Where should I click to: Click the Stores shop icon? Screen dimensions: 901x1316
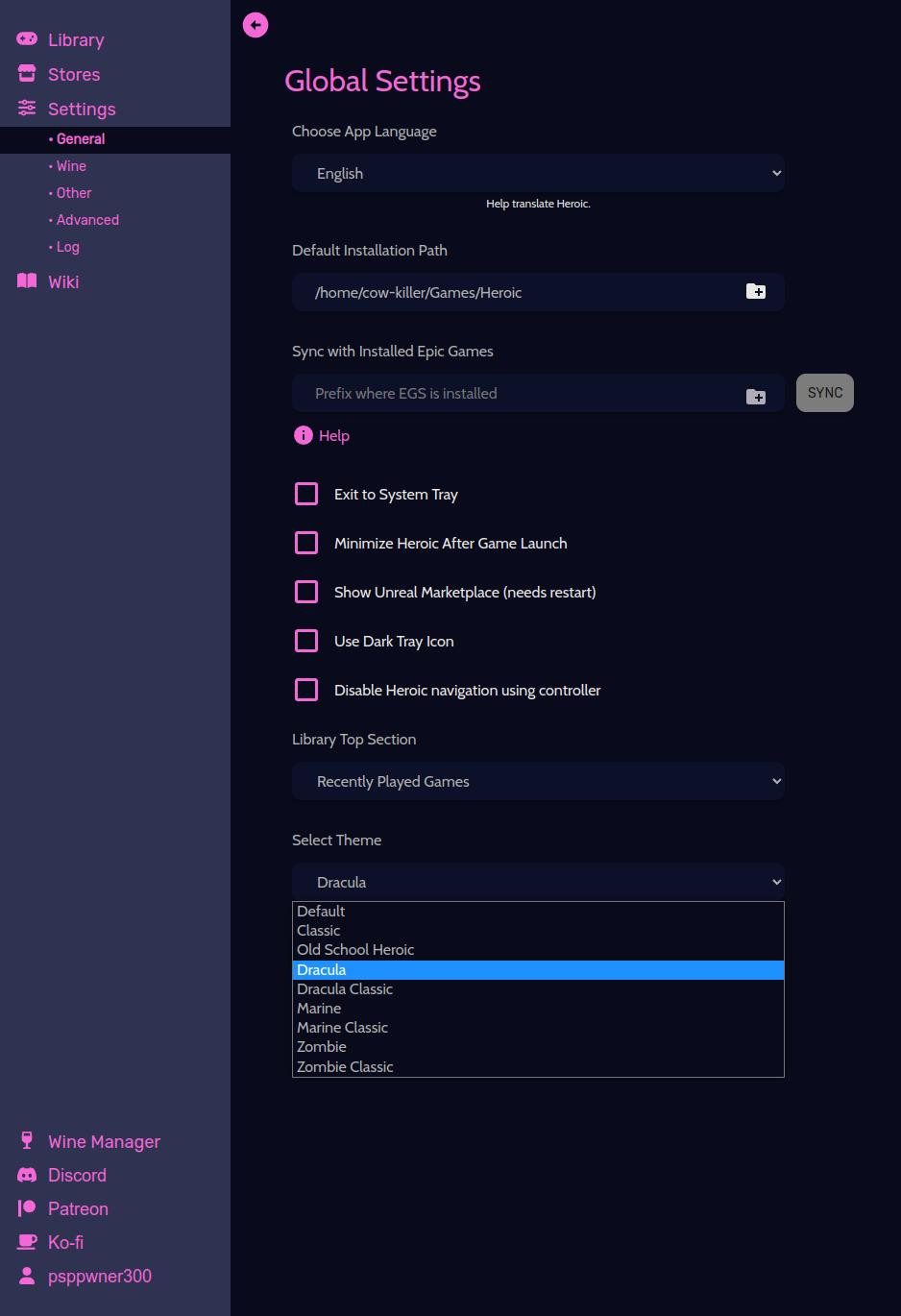pos(27,74)
